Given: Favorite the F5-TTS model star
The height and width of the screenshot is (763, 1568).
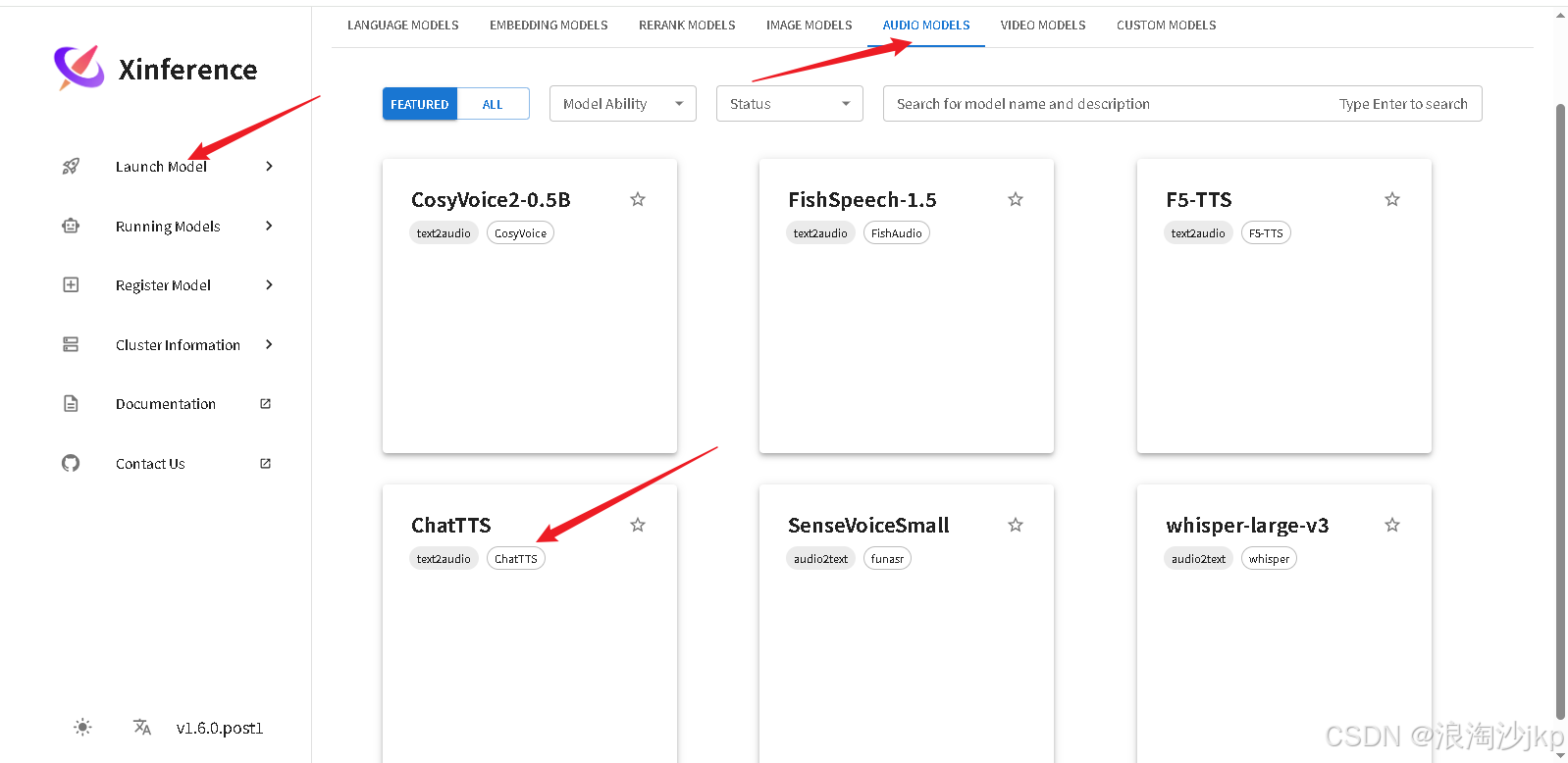Looking at the screenshot, I should pyautogui.click(x=1392, y=199).
